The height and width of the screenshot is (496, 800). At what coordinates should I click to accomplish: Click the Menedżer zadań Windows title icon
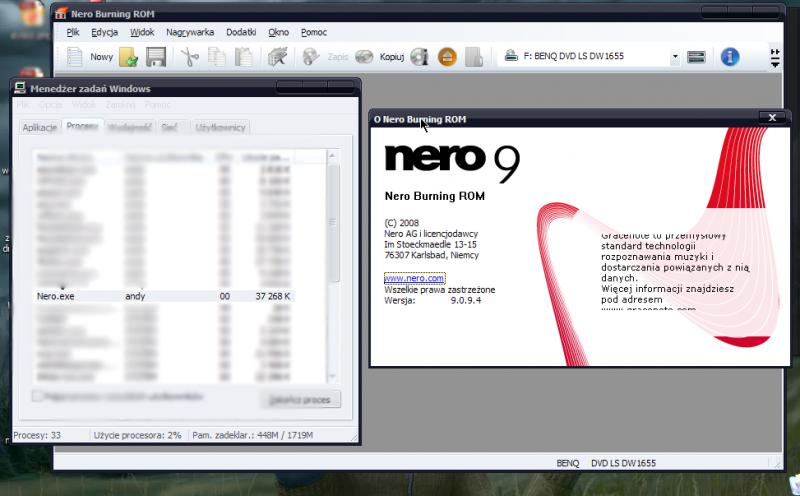pos(20,88)
